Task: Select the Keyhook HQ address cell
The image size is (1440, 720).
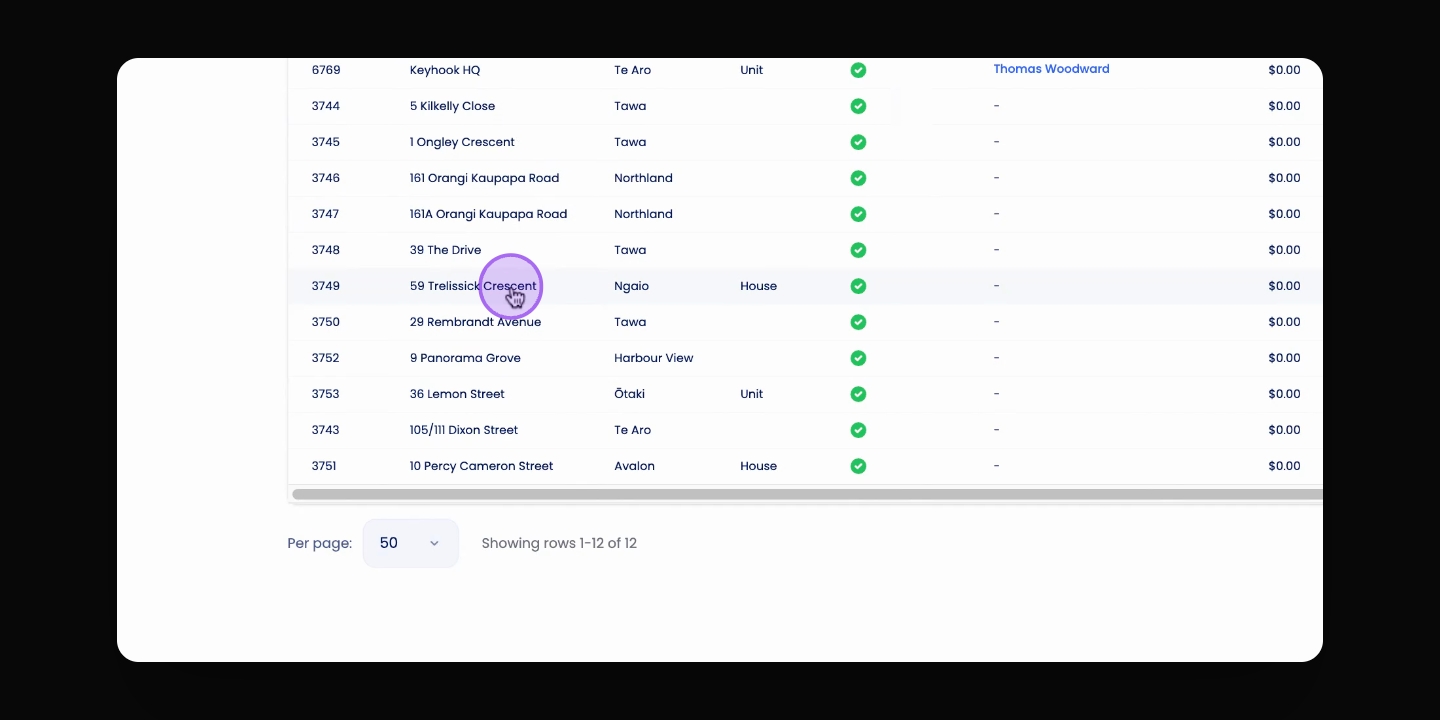Action: 445,70
